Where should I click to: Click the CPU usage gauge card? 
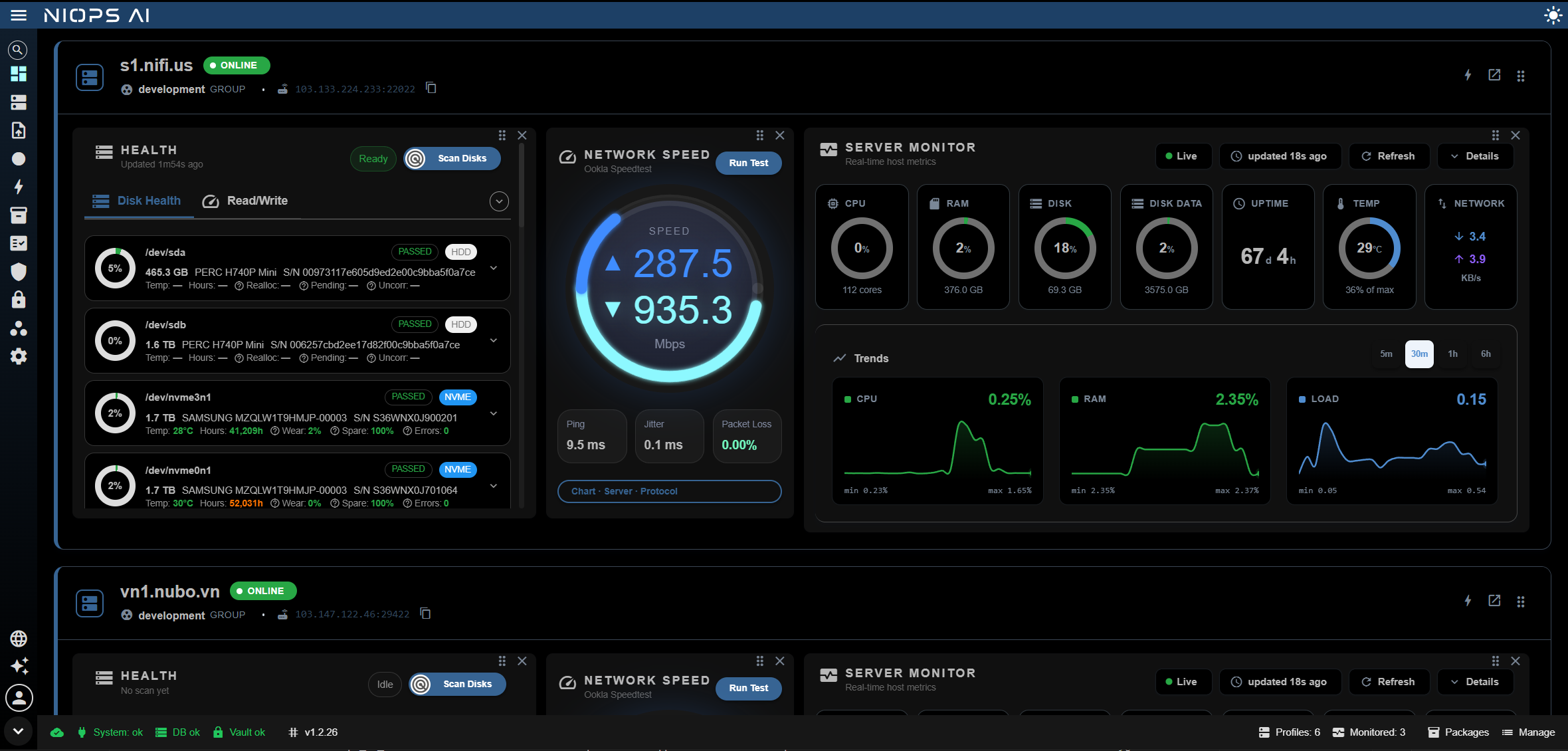click(x=862, y=247)
